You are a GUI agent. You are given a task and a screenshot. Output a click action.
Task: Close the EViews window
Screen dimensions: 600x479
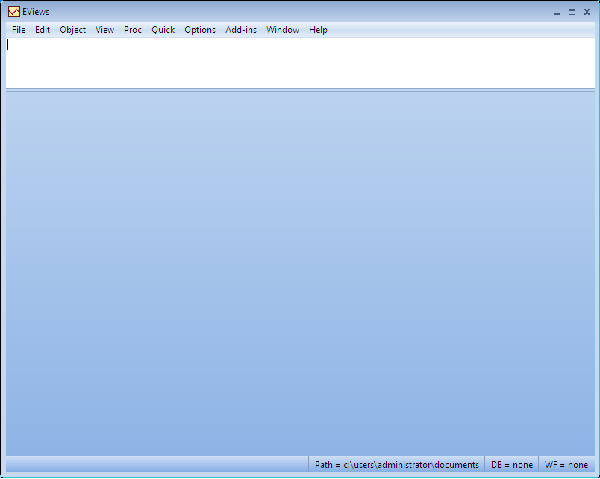[x=587, y=12]
